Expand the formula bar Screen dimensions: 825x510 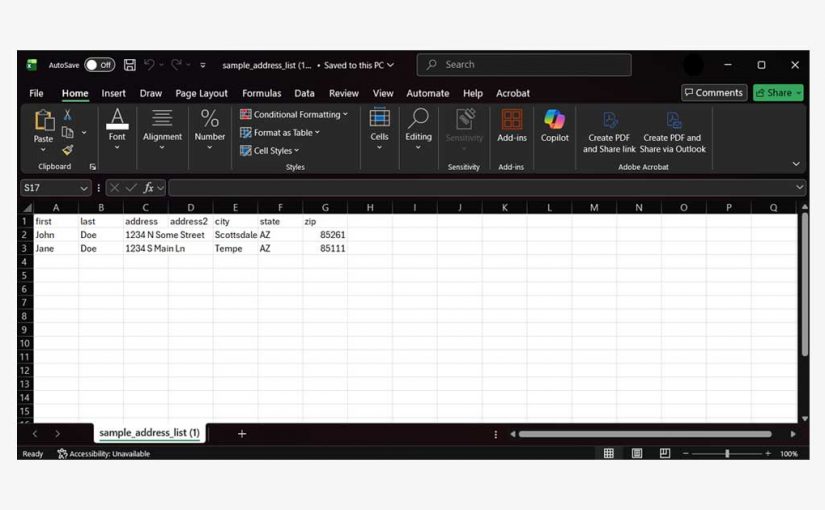tap(800, 187)
